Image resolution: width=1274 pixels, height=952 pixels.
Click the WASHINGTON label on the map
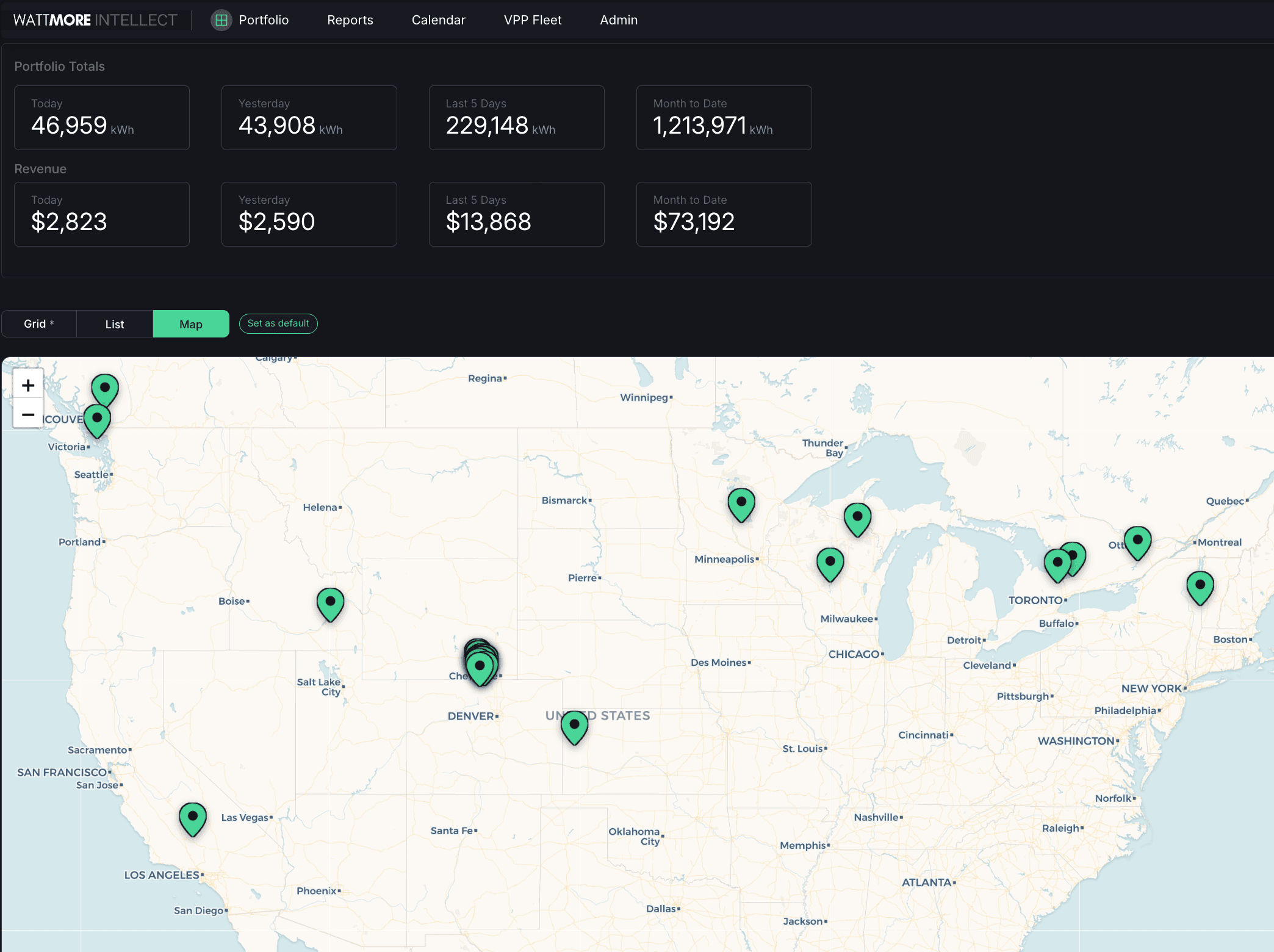[1076, 741]
